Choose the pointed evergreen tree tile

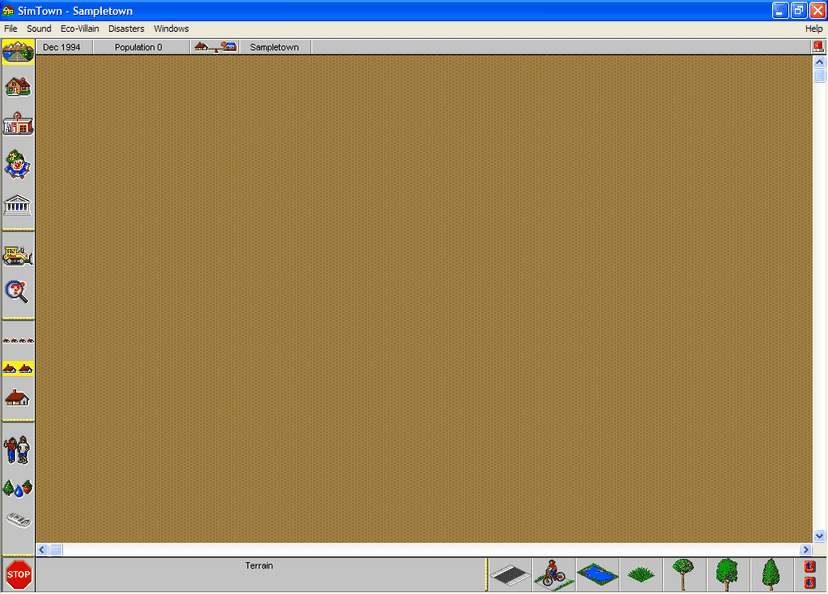pos(771,574)
